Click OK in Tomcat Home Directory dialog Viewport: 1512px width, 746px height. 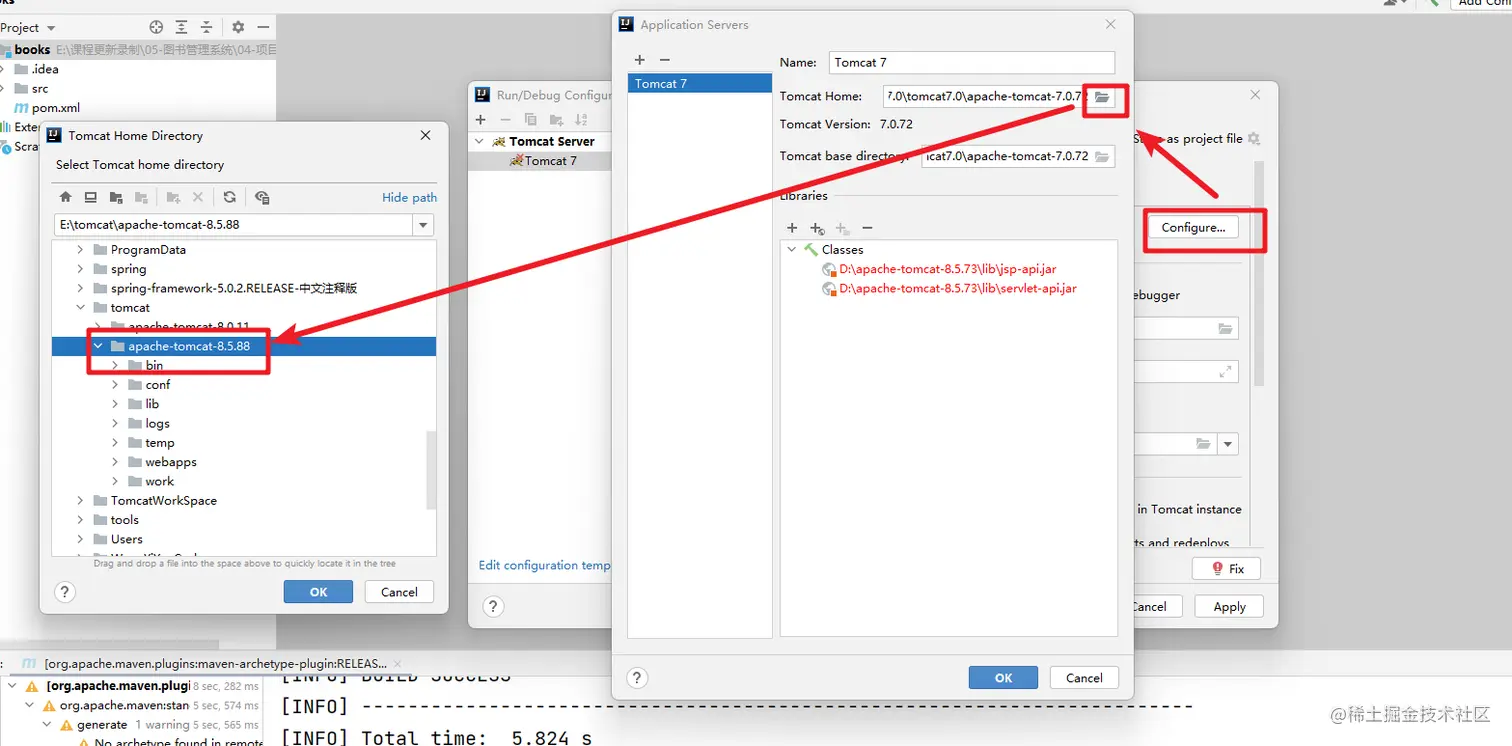point(318,592)
